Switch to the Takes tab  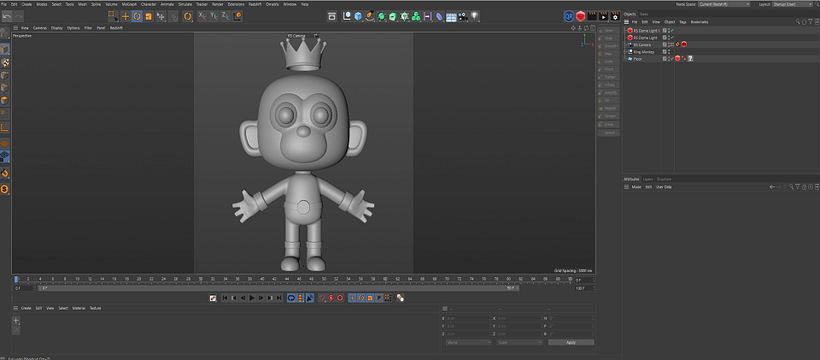tap(644, 14)
